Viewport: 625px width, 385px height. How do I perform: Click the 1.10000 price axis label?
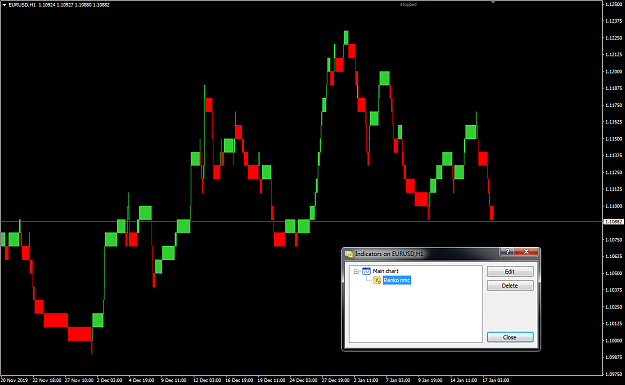click(x=613, y=341)
